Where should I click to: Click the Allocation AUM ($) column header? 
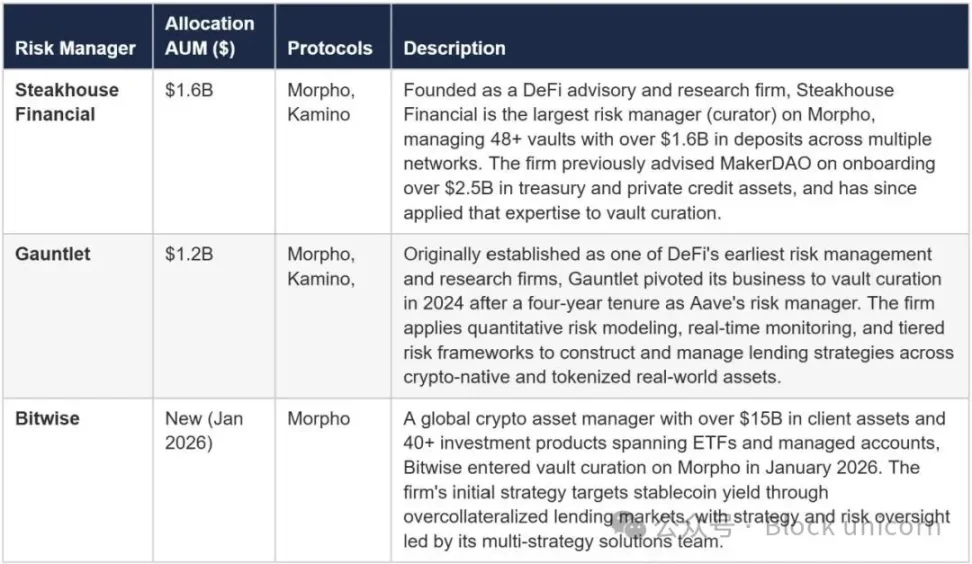pos(210,35)
